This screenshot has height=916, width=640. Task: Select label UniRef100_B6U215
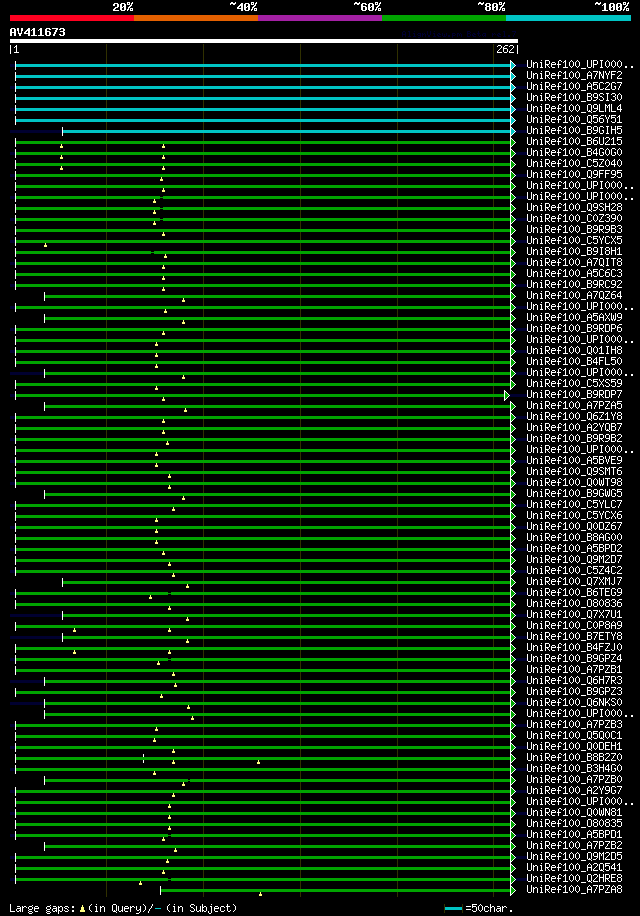click(x=574, y=141)
